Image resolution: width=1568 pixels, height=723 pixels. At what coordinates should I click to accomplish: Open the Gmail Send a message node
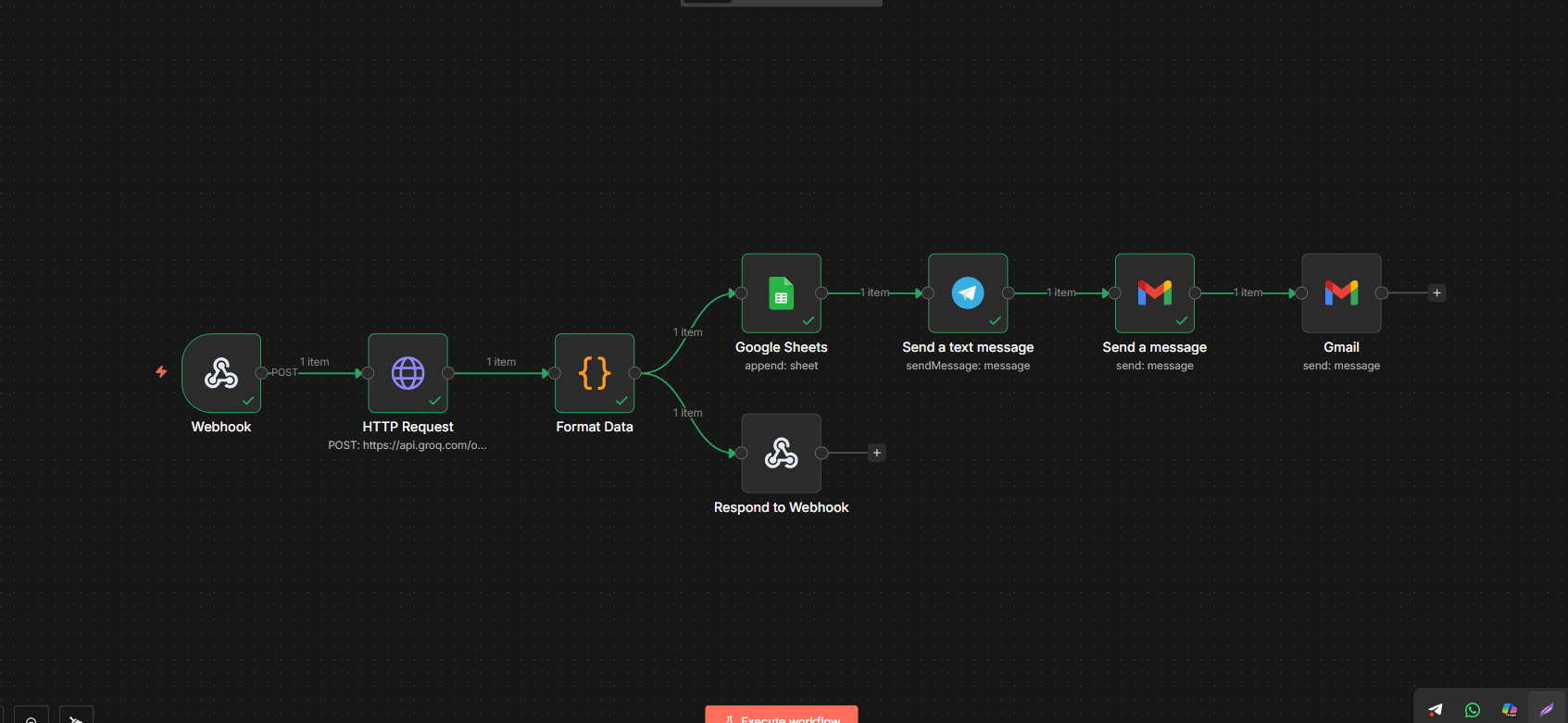[x=1154, y=293]
